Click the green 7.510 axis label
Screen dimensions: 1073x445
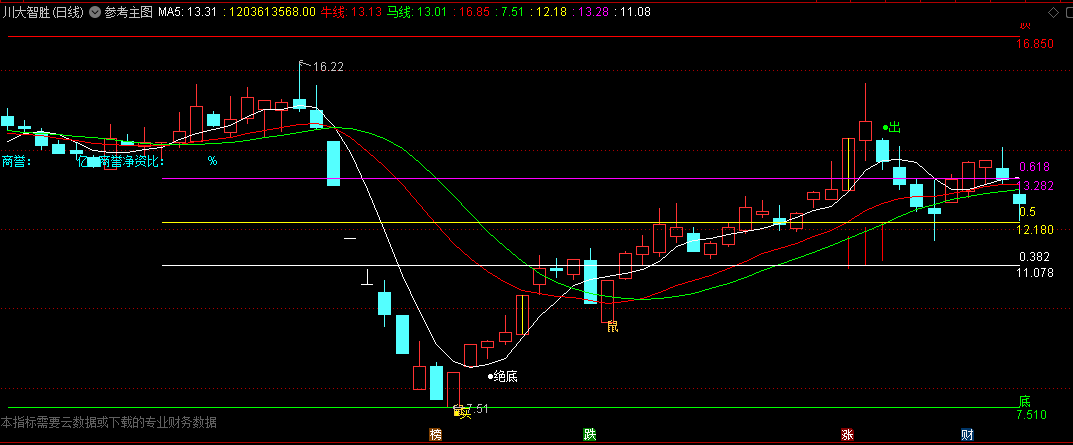(x=1031, y=415)
